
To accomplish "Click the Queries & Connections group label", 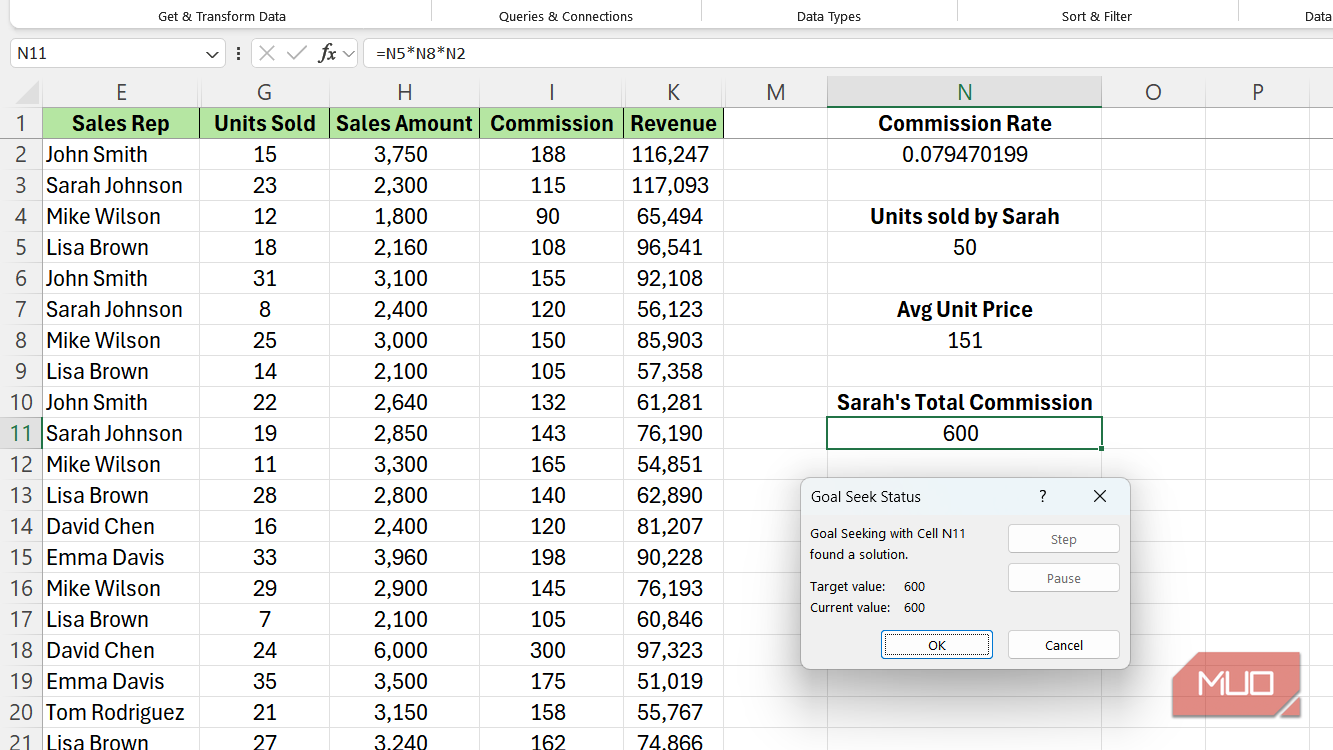I will 566,16.
